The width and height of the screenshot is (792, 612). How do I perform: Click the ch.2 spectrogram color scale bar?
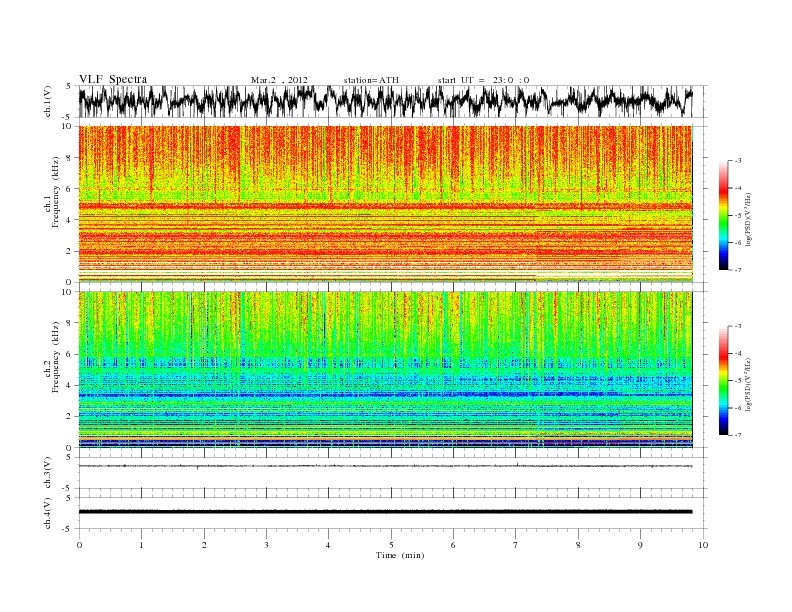(x=724, y=380)
